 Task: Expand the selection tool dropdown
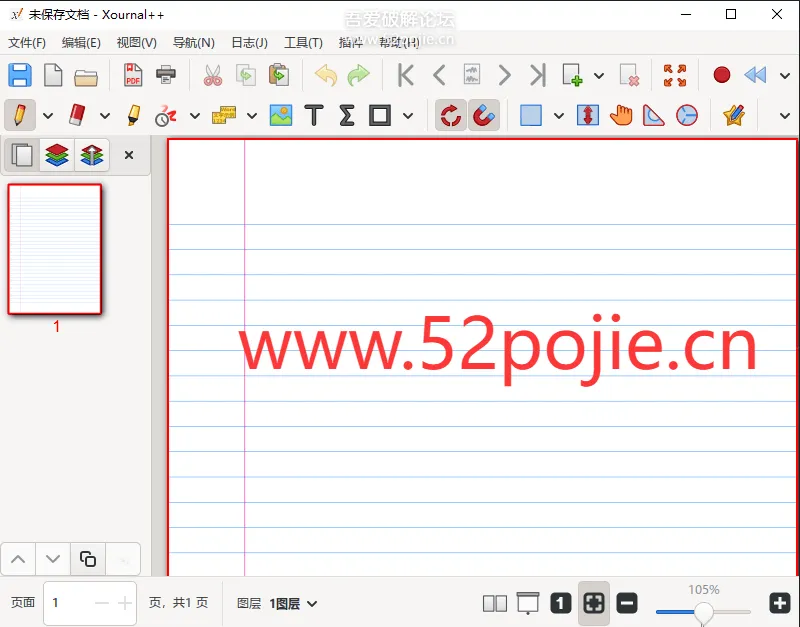[559, 116]
